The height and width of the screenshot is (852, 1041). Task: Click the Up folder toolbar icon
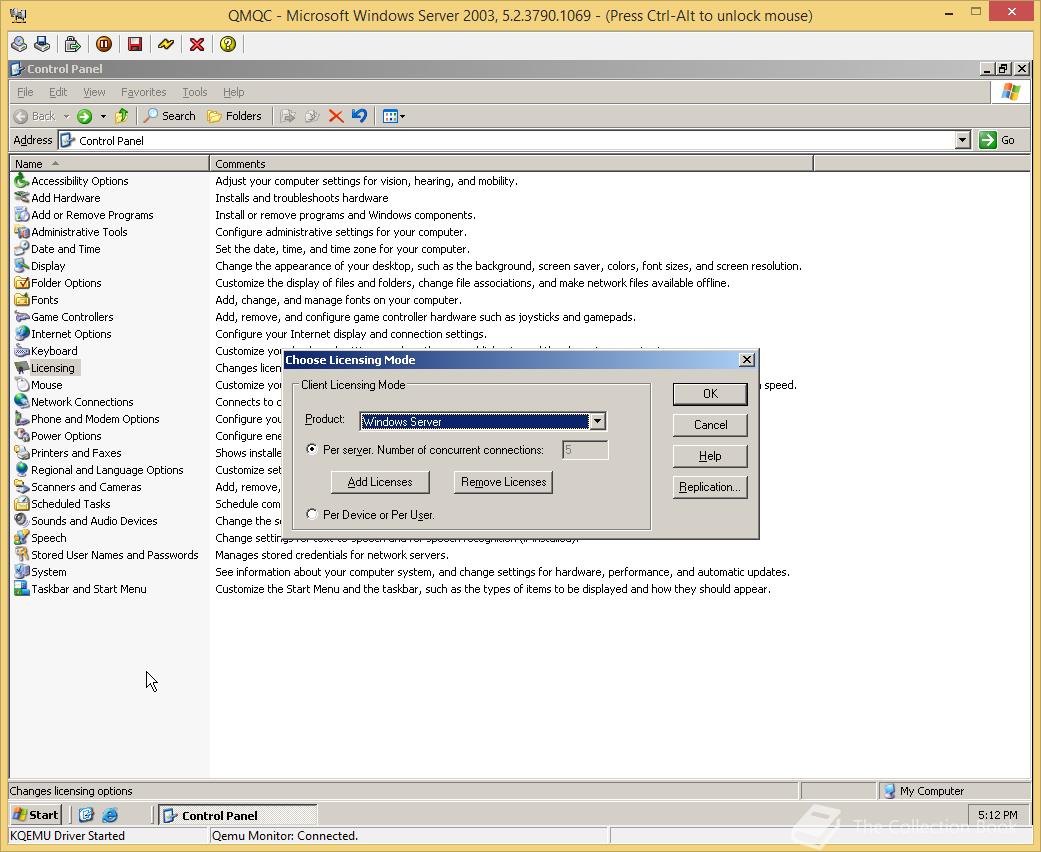point(121,116)
